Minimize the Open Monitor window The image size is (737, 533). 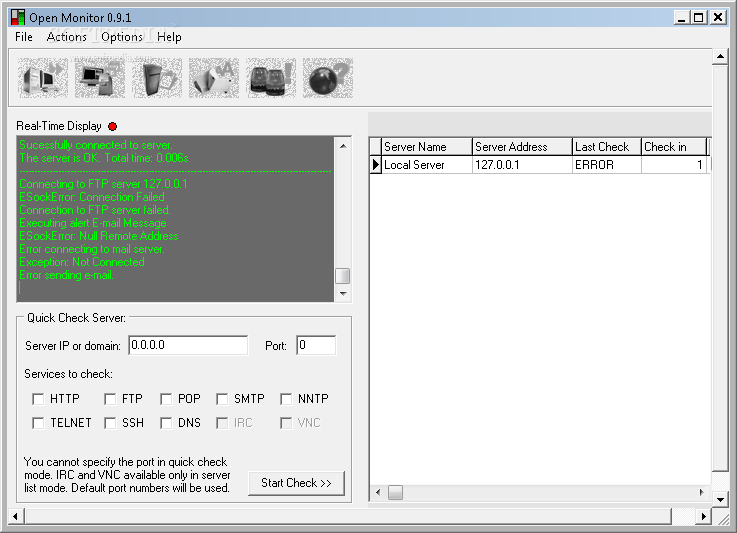681,18
